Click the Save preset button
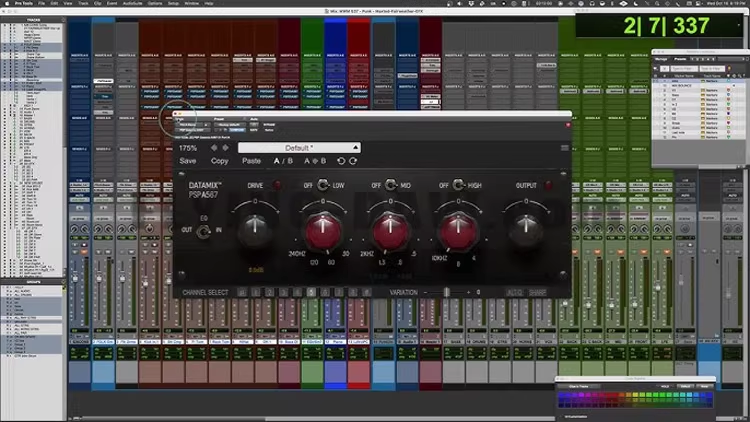The height and width of the screenshot is (422, 750). [x=188, y=161]
